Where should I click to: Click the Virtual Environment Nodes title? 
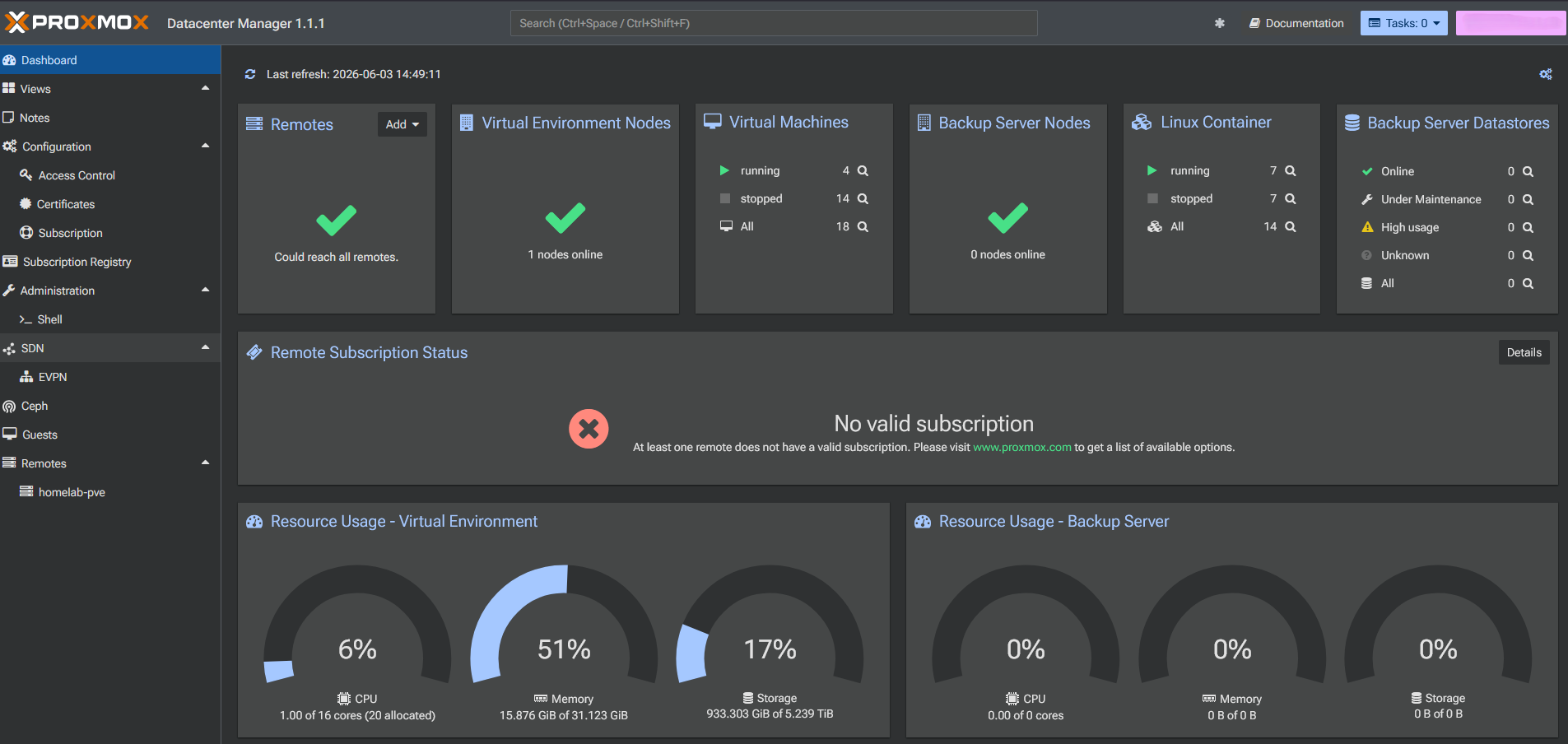[576, 123]
